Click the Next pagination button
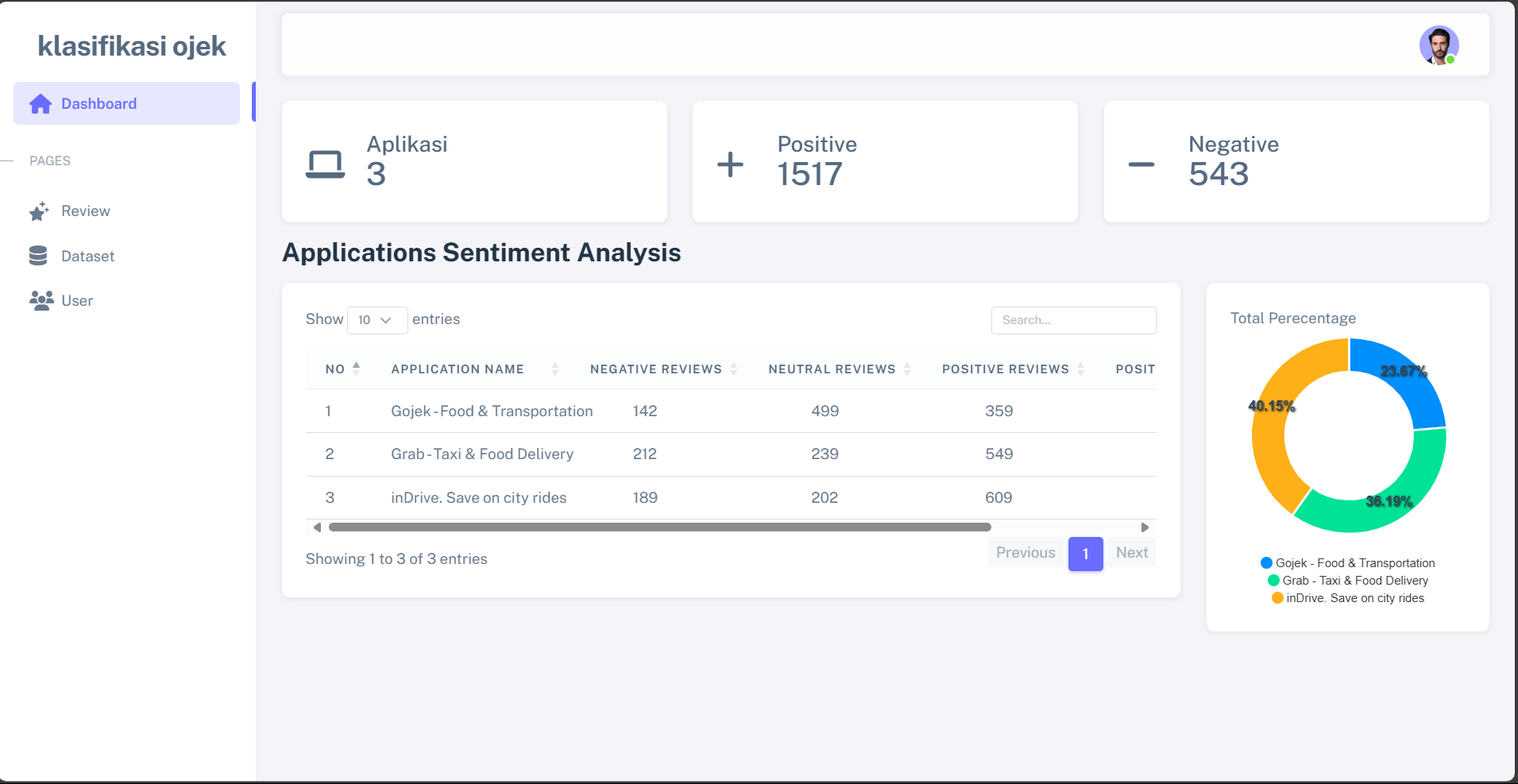The image size is (1518, 784). (x=1131, y=553)
